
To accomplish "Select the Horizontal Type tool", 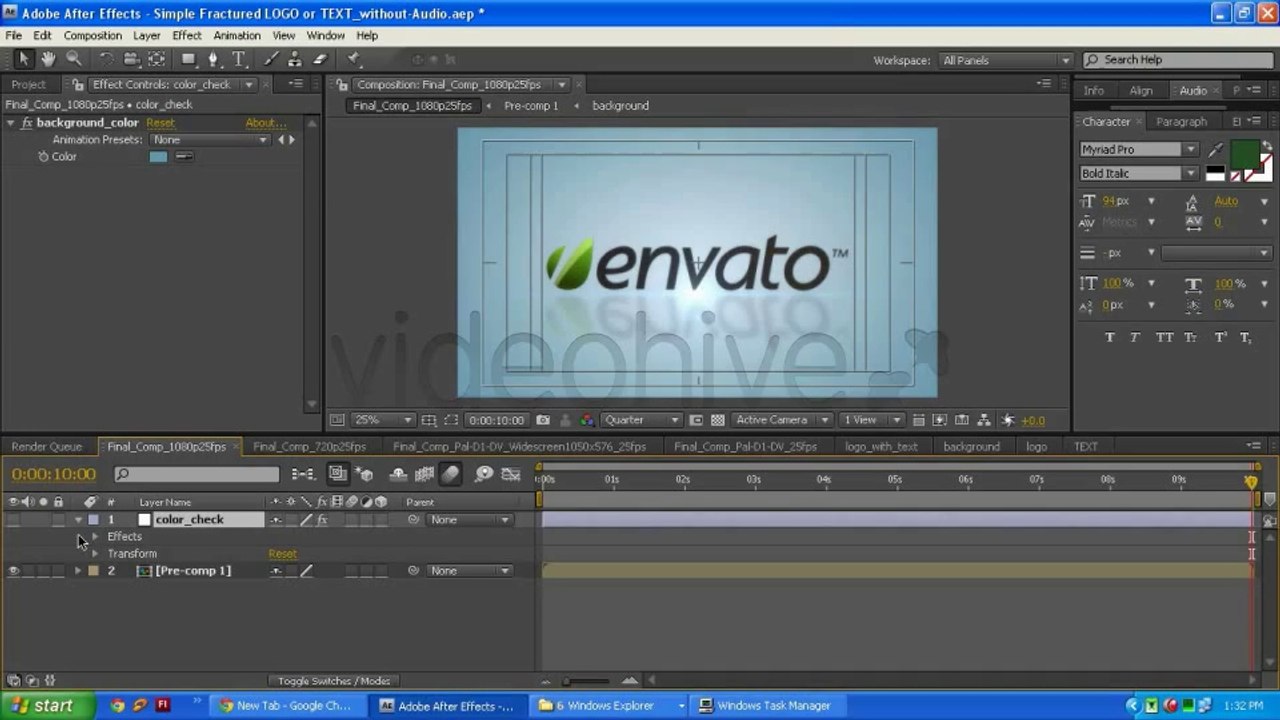I will point(239,60).
